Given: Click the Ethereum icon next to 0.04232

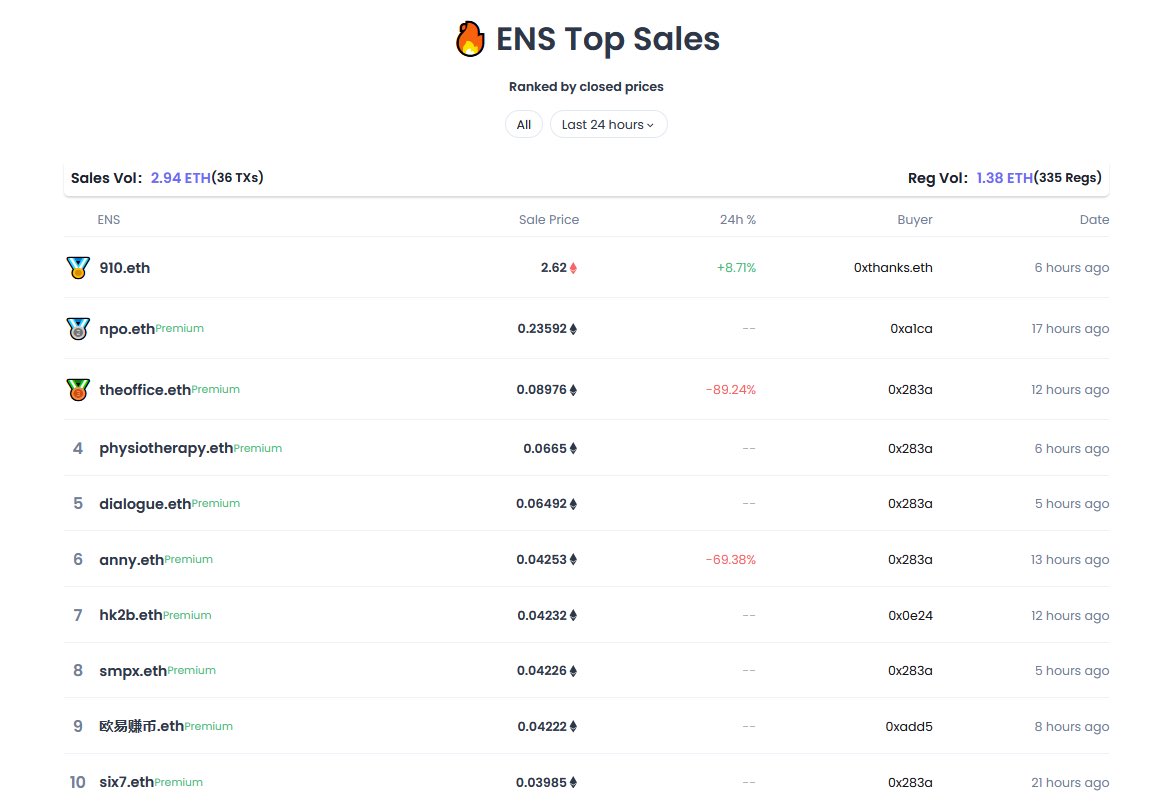Looking at the screenshot, I should [x=573, y=615].
